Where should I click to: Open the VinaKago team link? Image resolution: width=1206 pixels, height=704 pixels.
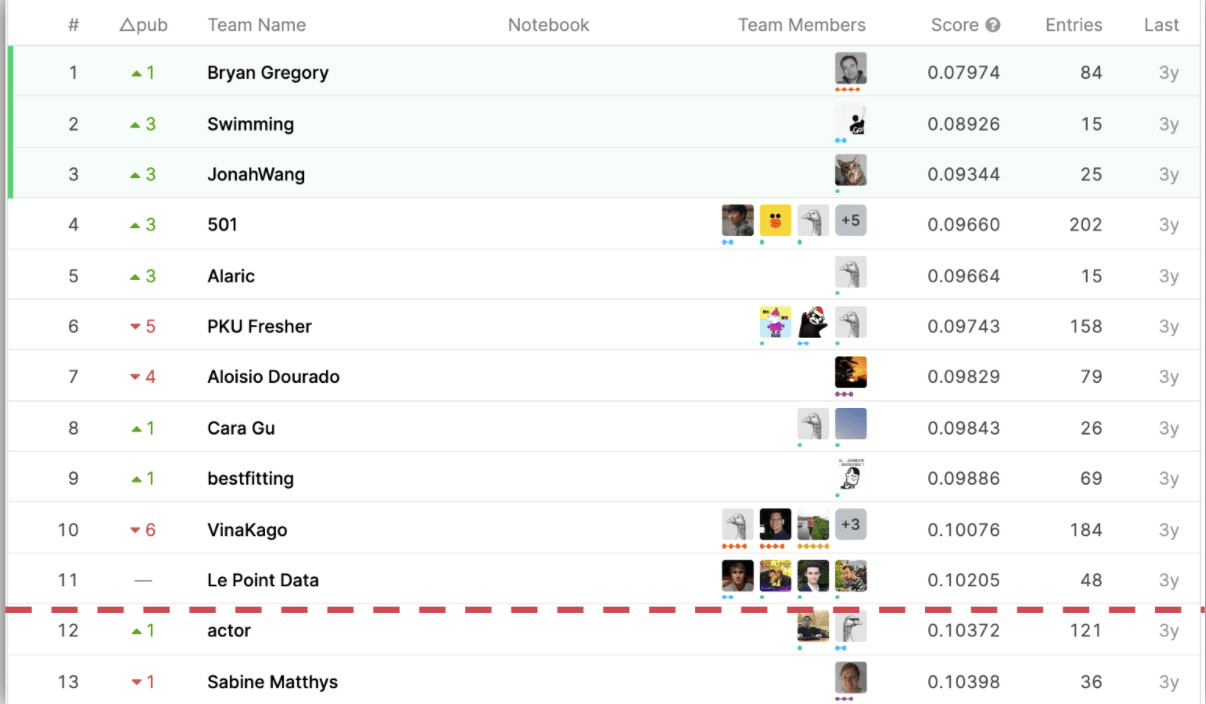click(247, 530)
